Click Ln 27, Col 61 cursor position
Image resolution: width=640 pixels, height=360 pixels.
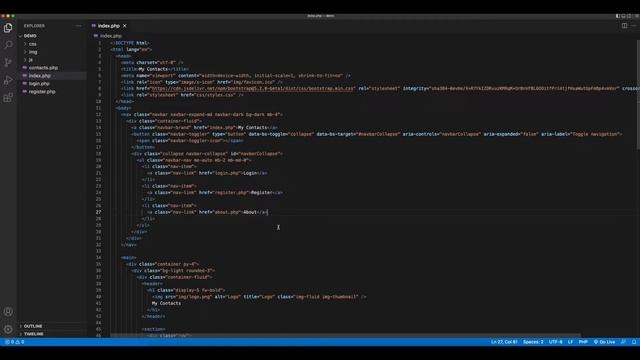pyautogui.click(x=504, y=342)
